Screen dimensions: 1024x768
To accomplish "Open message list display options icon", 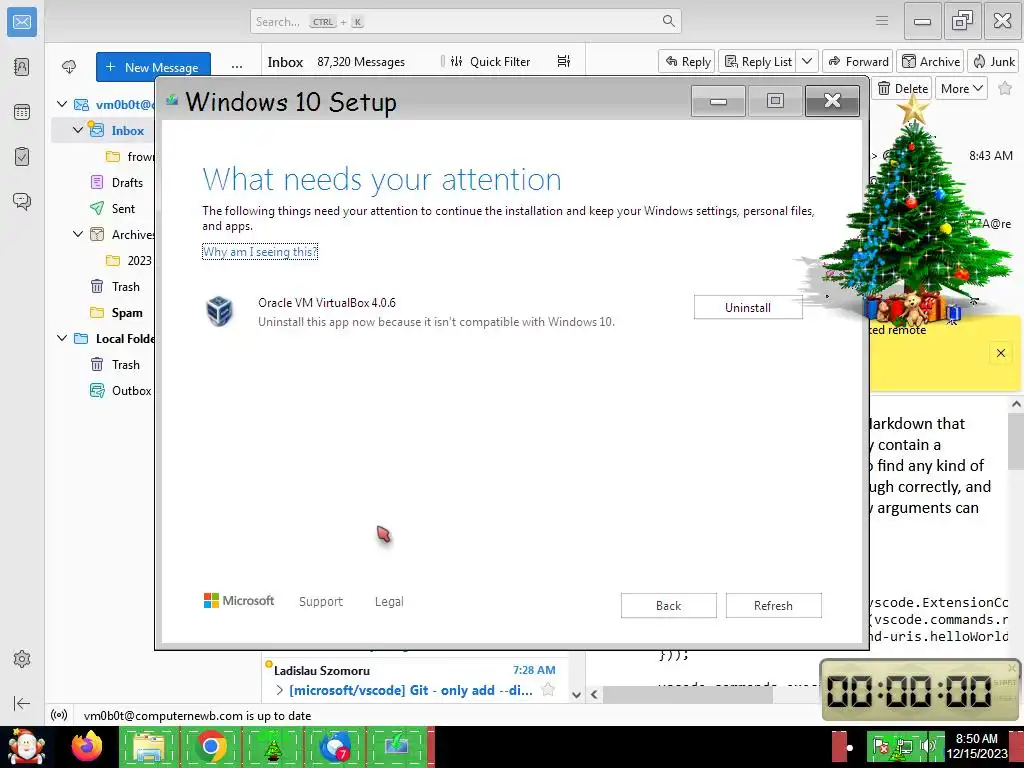I will point(564,61).
